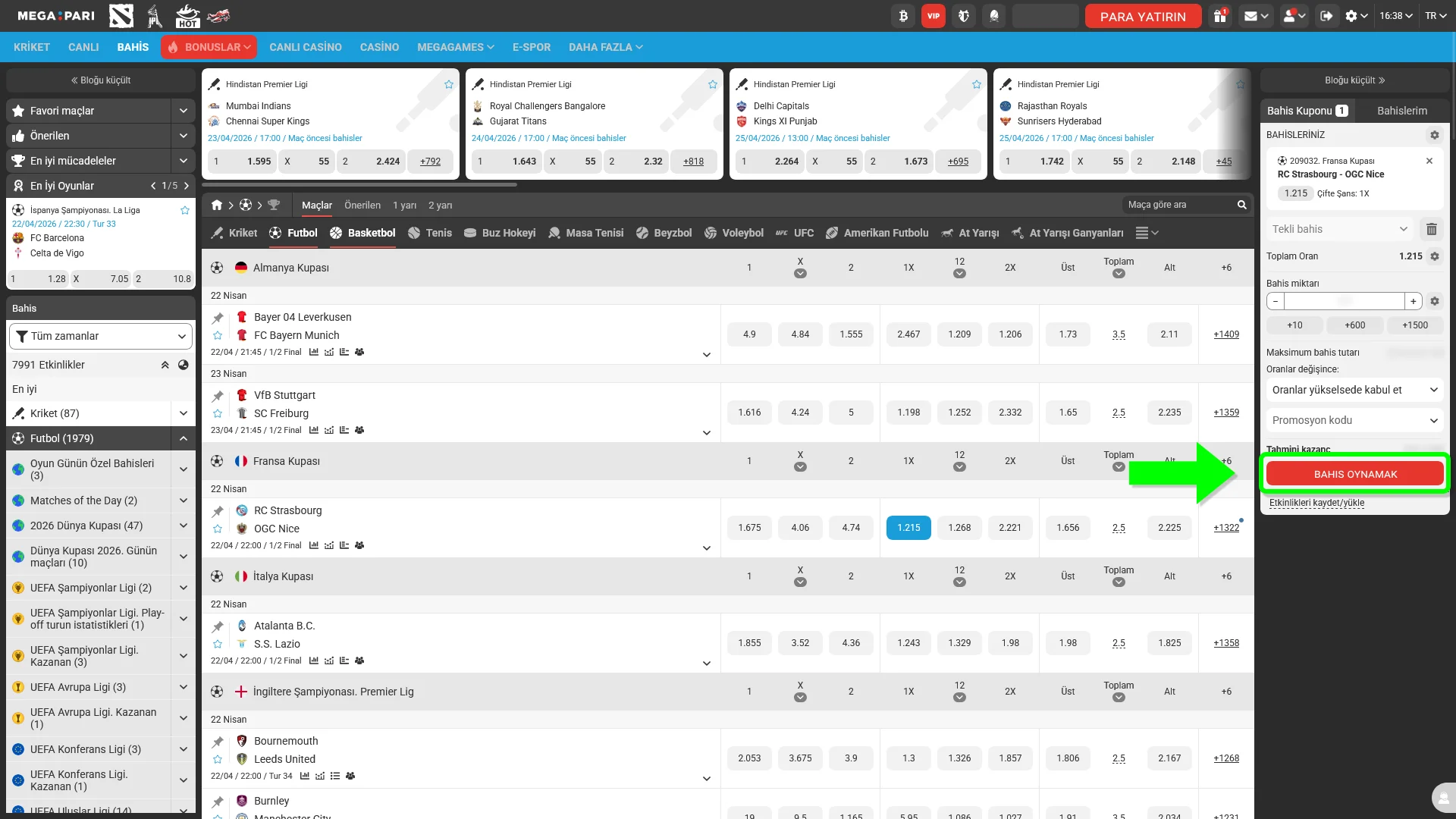Favorite the FC Barcelona La Liga match
The width and height of the screenshot is (1456, 819).
pos(185,210)
